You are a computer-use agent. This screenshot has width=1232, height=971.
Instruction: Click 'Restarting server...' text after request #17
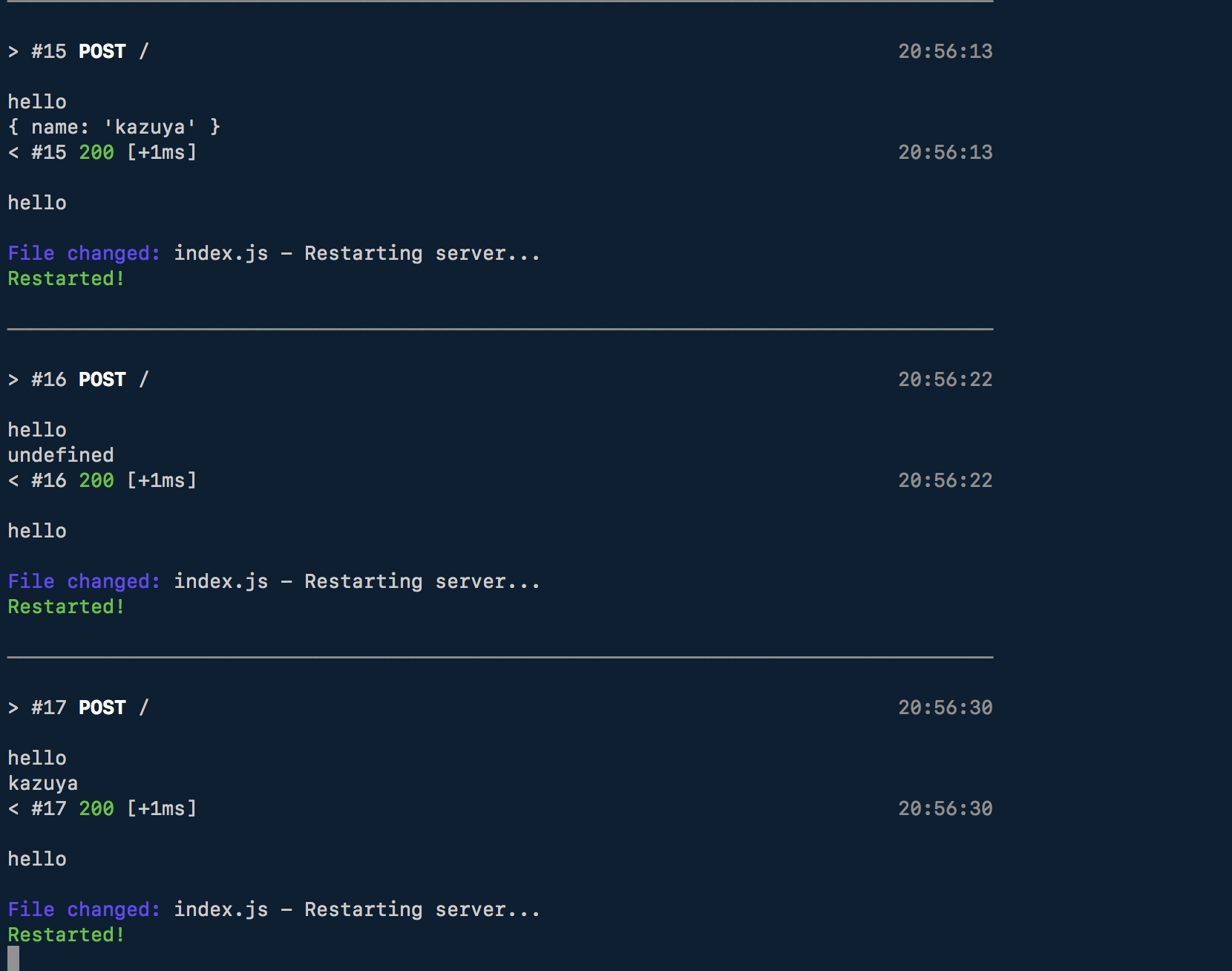pyautogui.click(x=422, y=909)
